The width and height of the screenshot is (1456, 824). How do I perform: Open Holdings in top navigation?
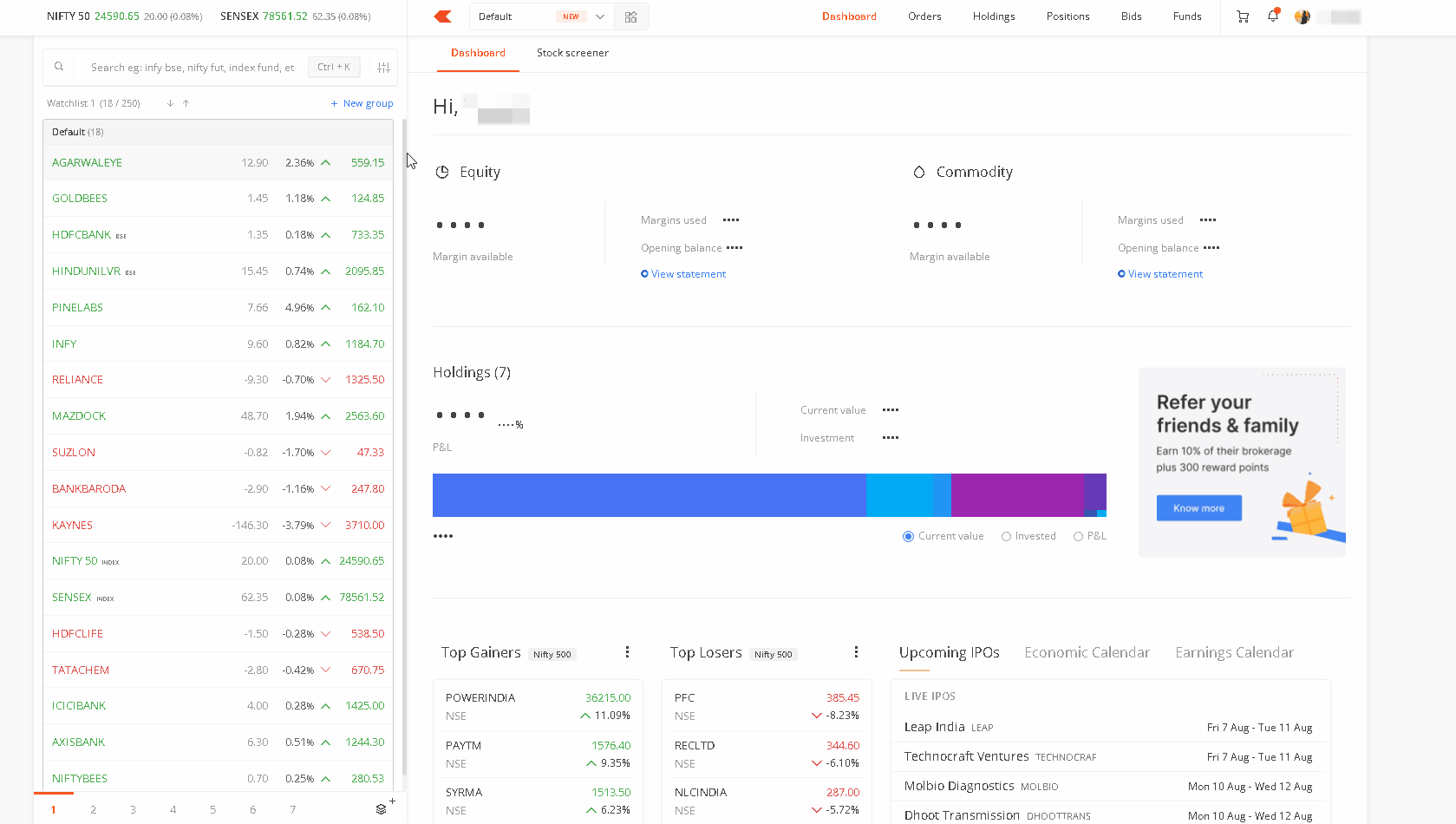pos(994,16)
